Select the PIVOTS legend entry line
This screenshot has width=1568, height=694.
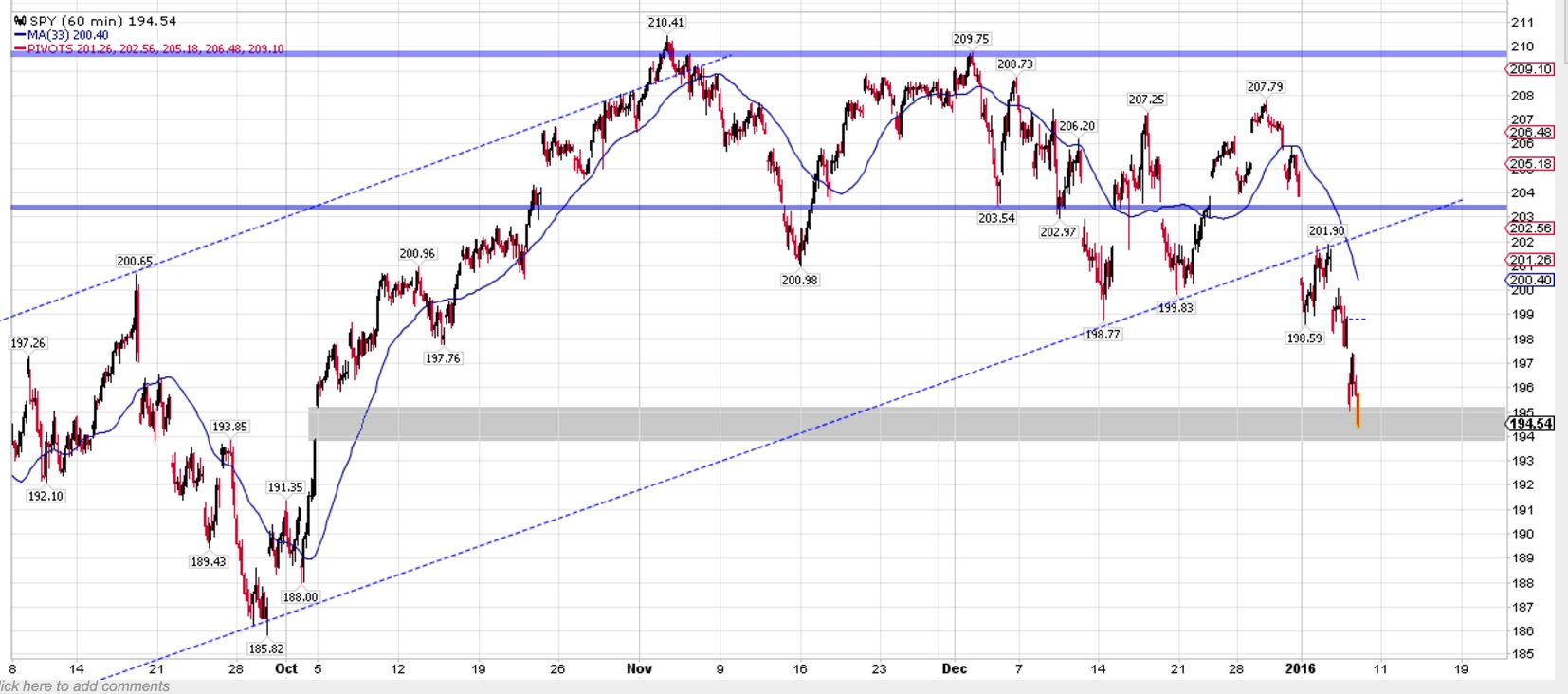149,48
